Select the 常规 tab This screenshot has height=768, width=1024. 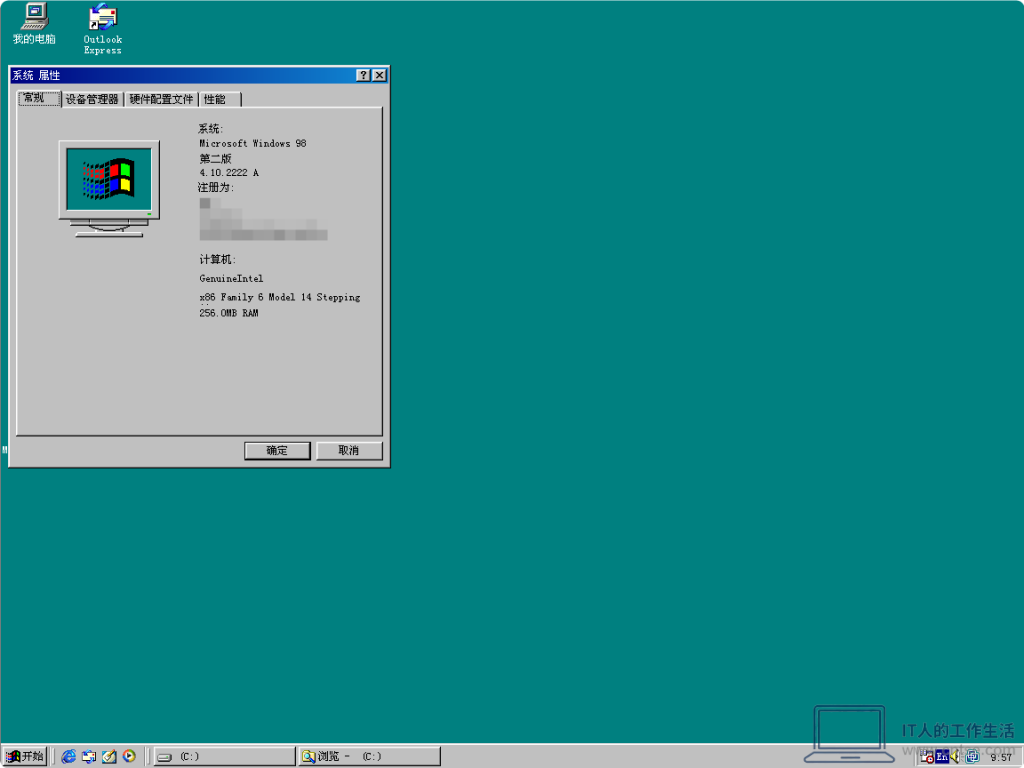click(x=39, y=99)
